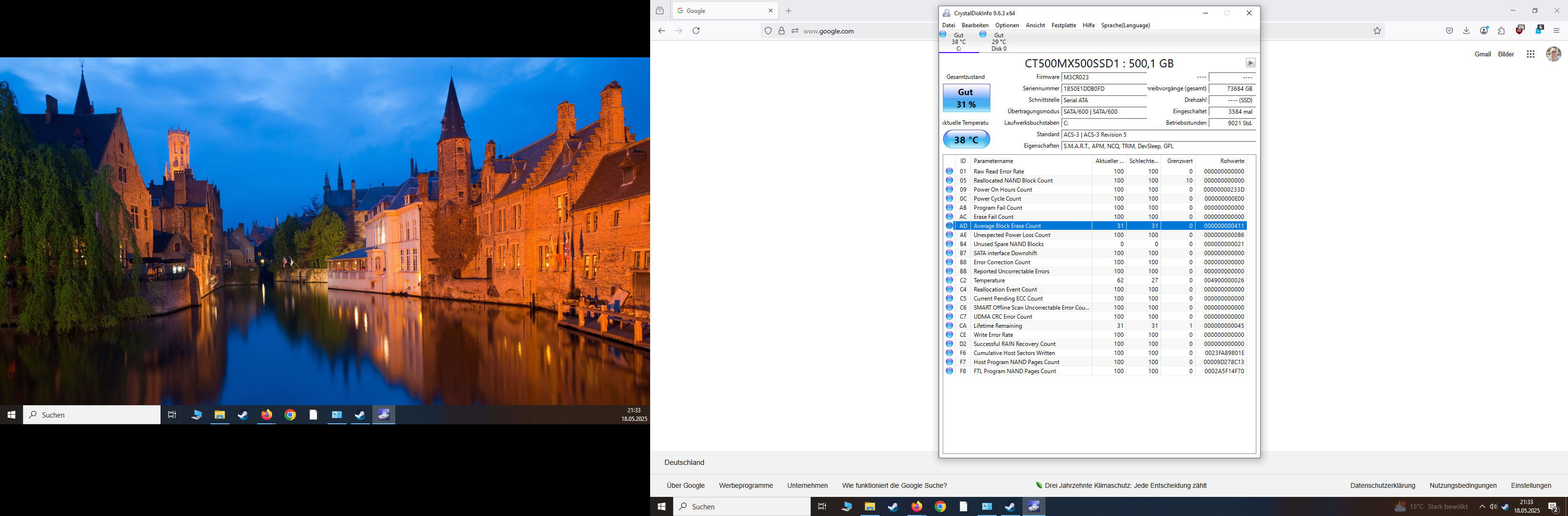Show hidden system tray icons
This screenshot has width=1568, height=516.
pos(1482,506)
